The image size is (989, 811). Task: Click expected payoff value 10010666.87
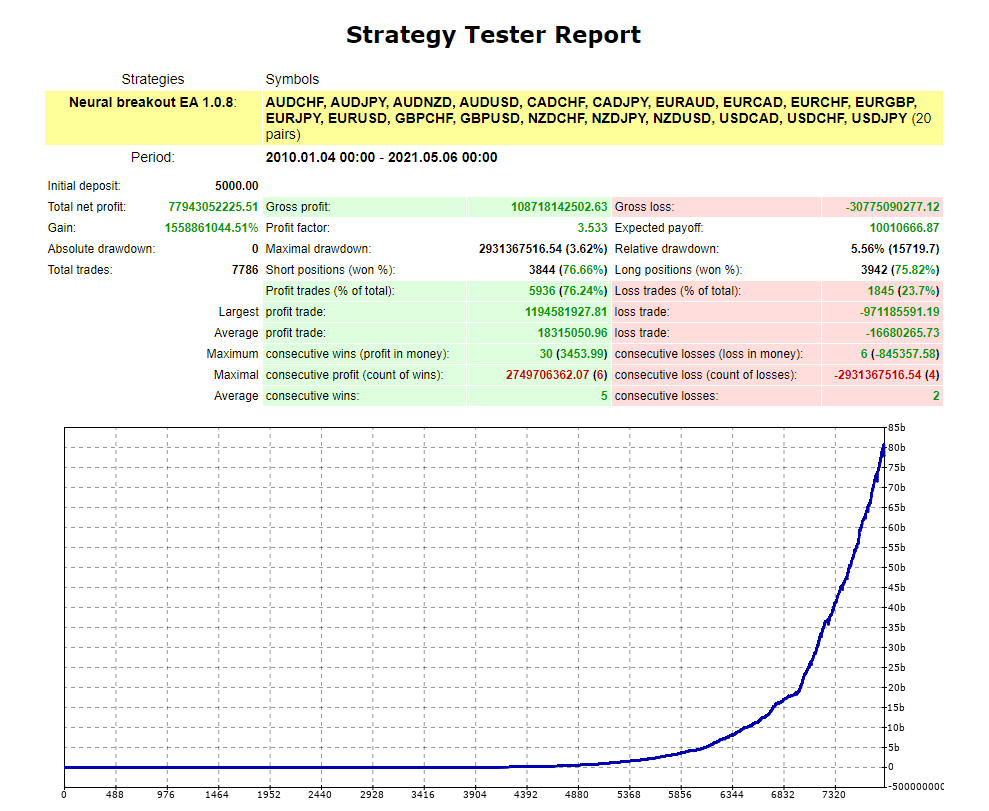point(904,228)
